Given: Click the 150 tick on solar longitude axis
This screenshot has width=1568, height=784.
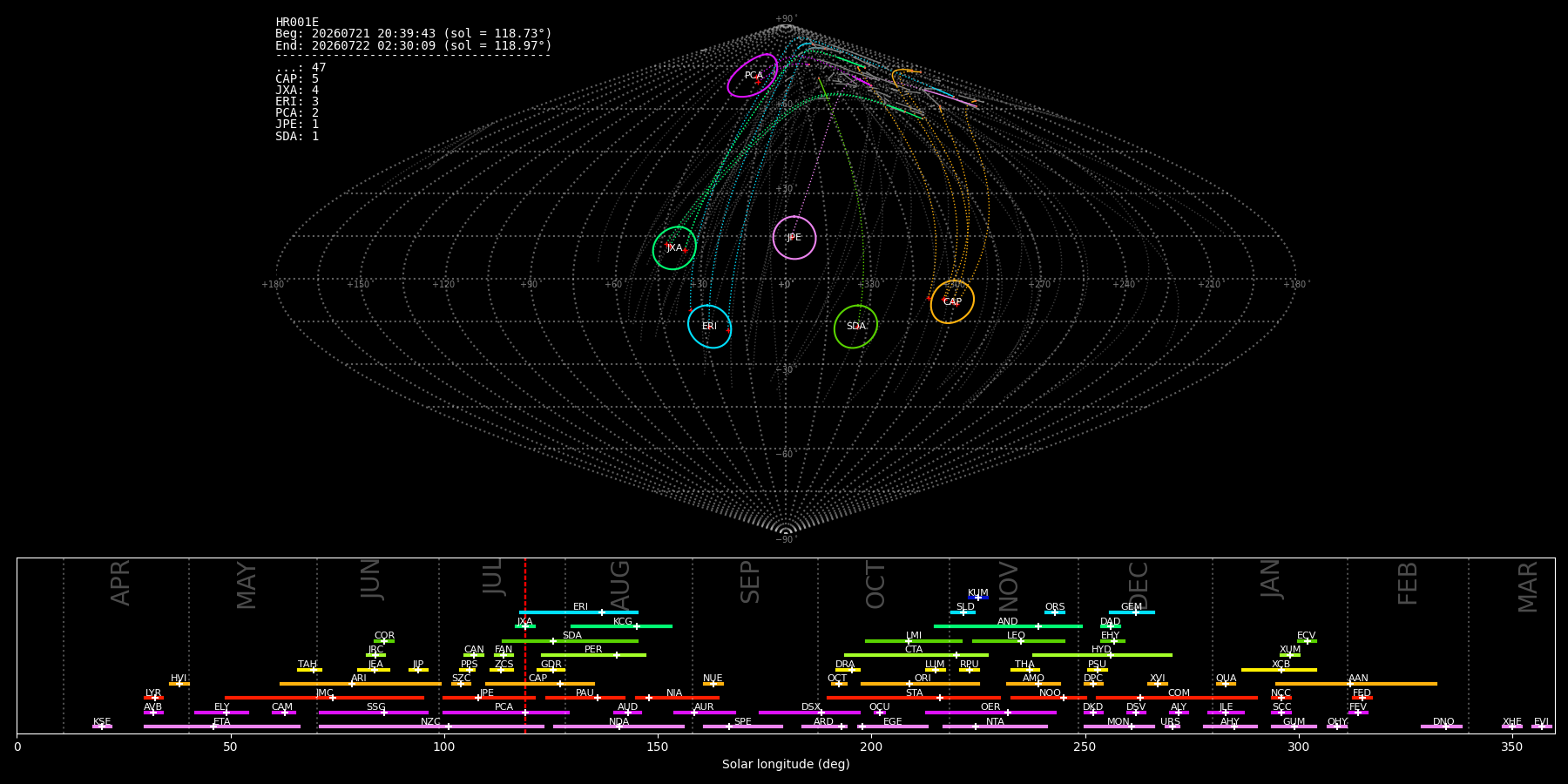Looking at the screenshot, I should pyautogui.click(x=658, y=747).
